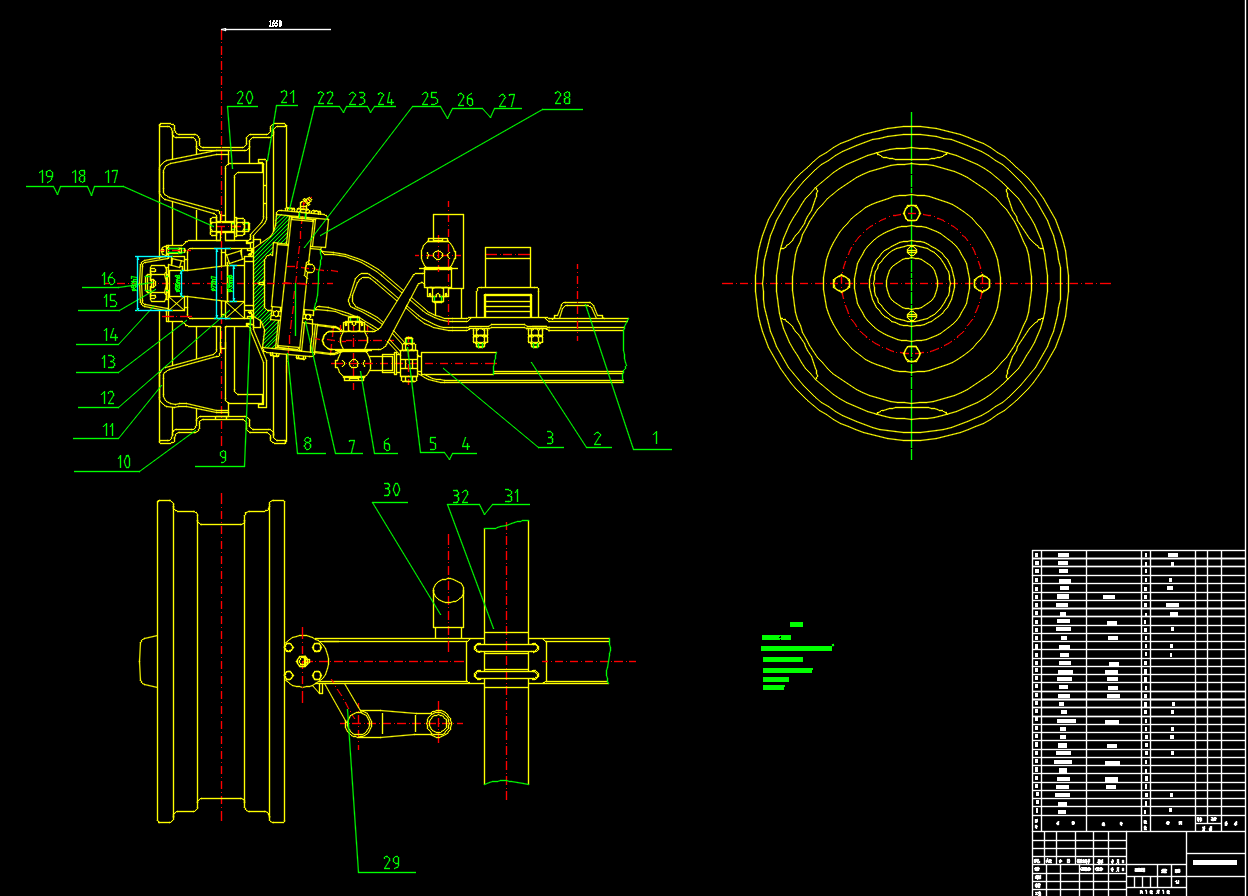Select balloon label 20 above the wheel
This screenshot has width=1248, height=896.
245,98
